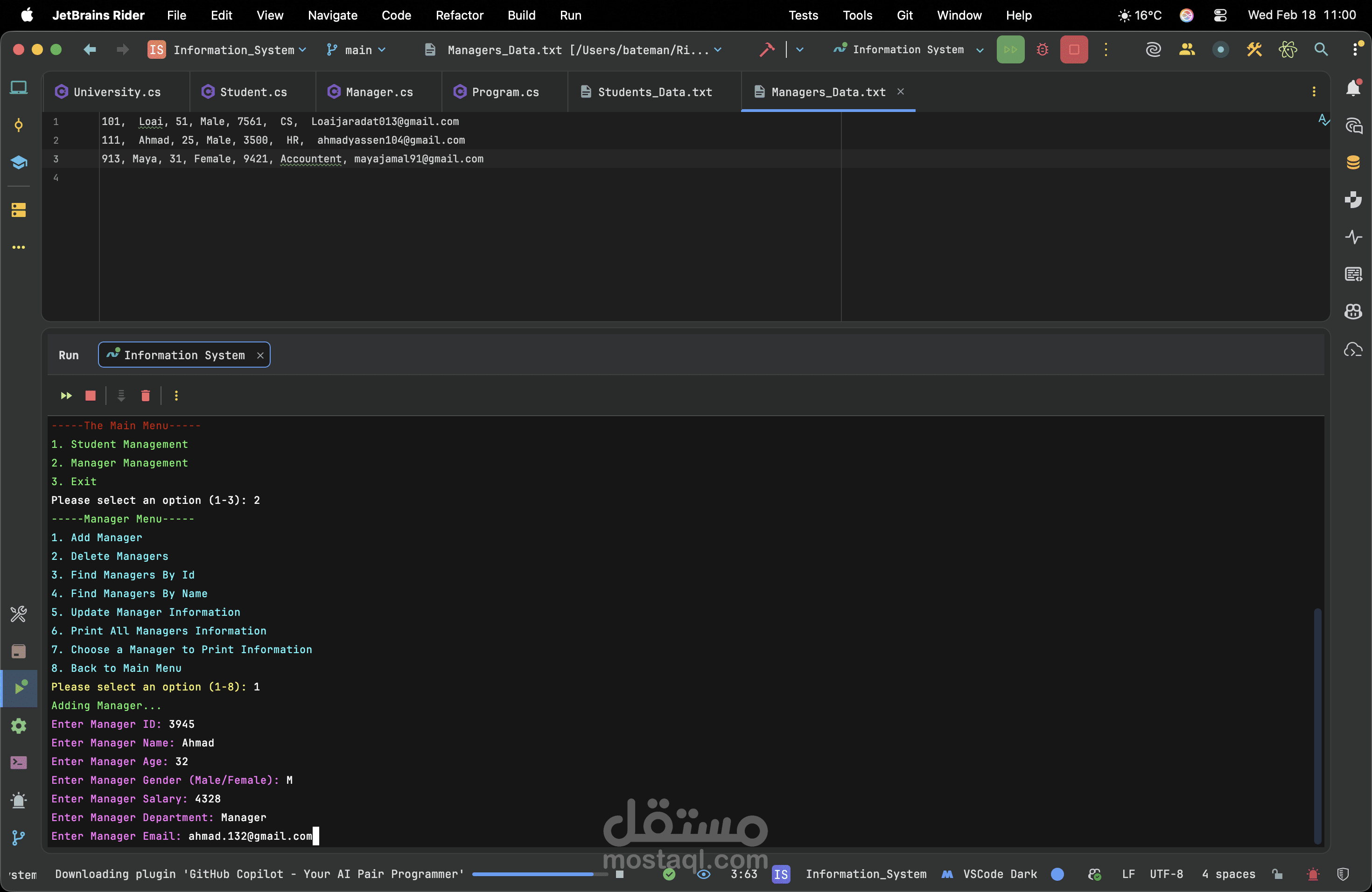Viewport: 1372px width, 892px height.
Task: Open the Database tool window icon
Action: coord(1353,162)
